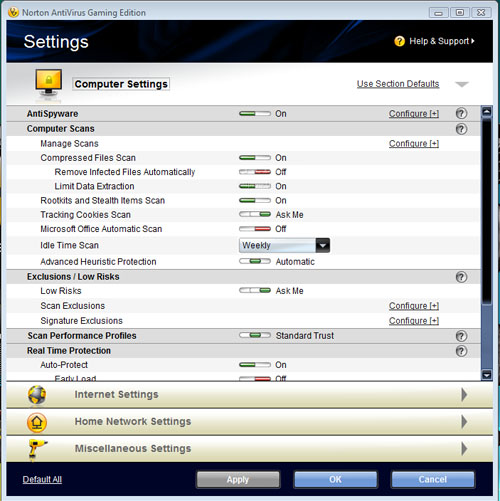Click the Cancel button
Screen dimensions: 500x501
coord(433,479)
